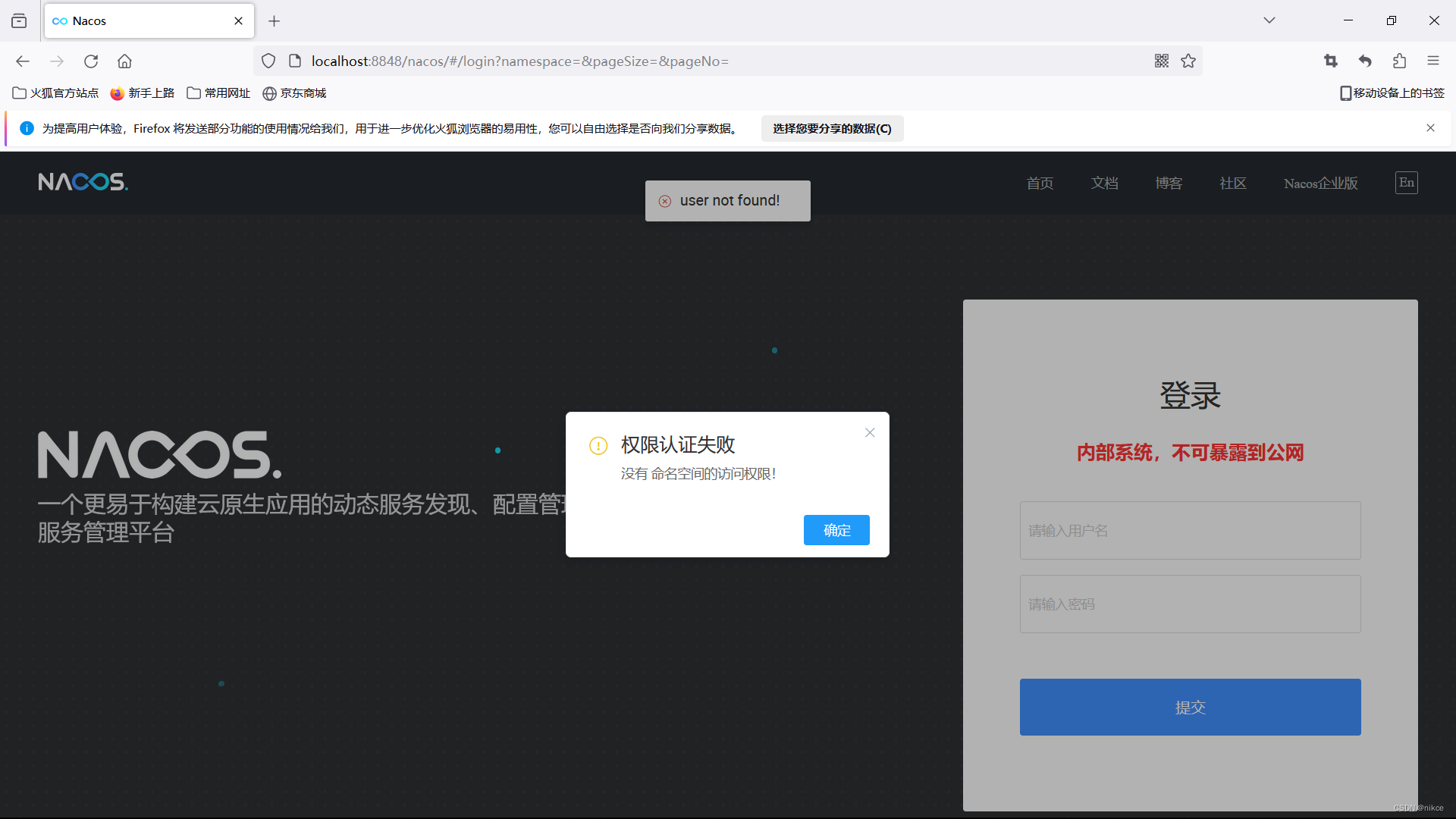This screenshot has width=1456, height=819.
Task: Click the username input field
Action: click(1189, 530)
